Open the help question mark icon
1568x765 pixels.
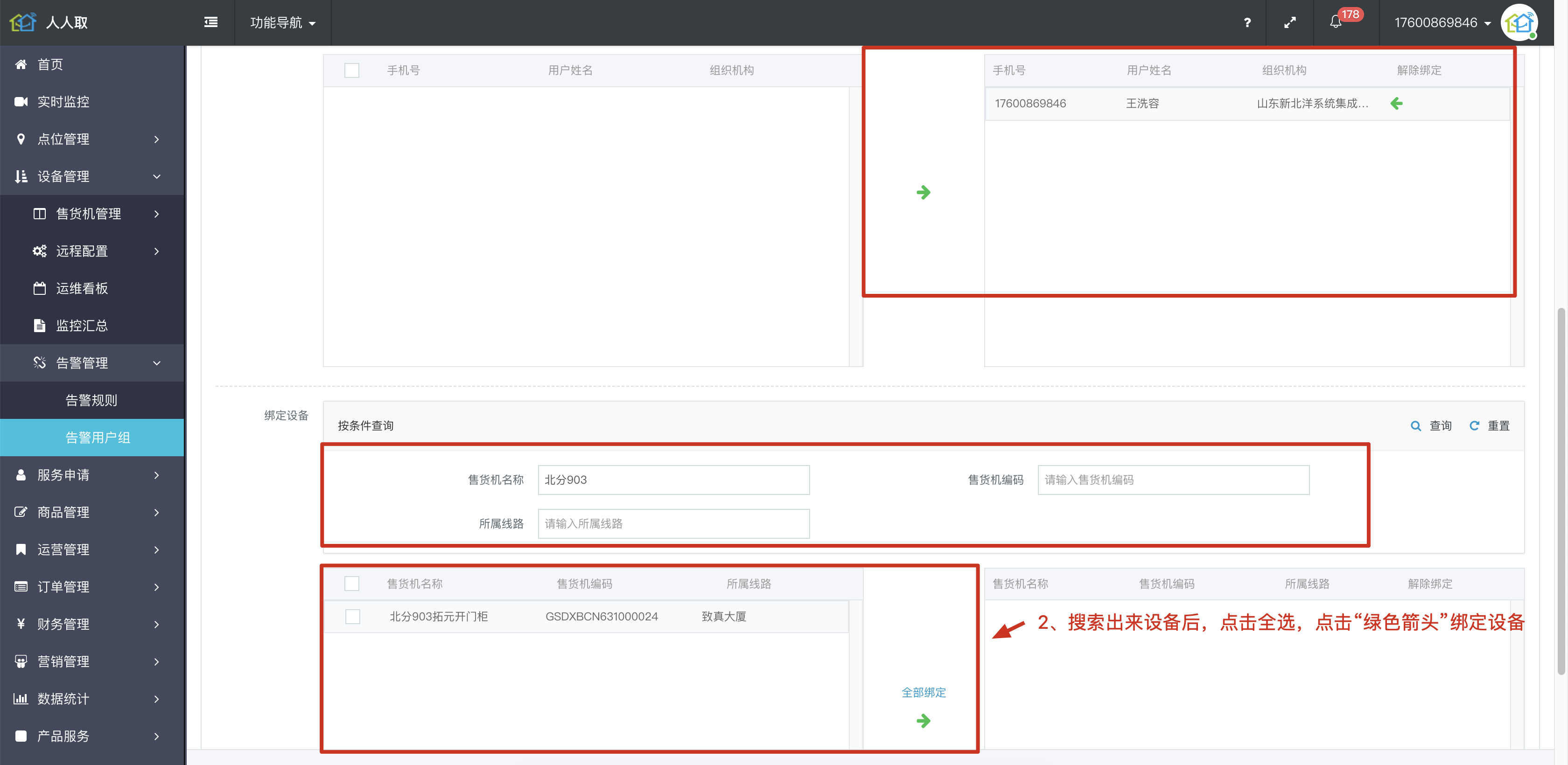click(1247, 22)
